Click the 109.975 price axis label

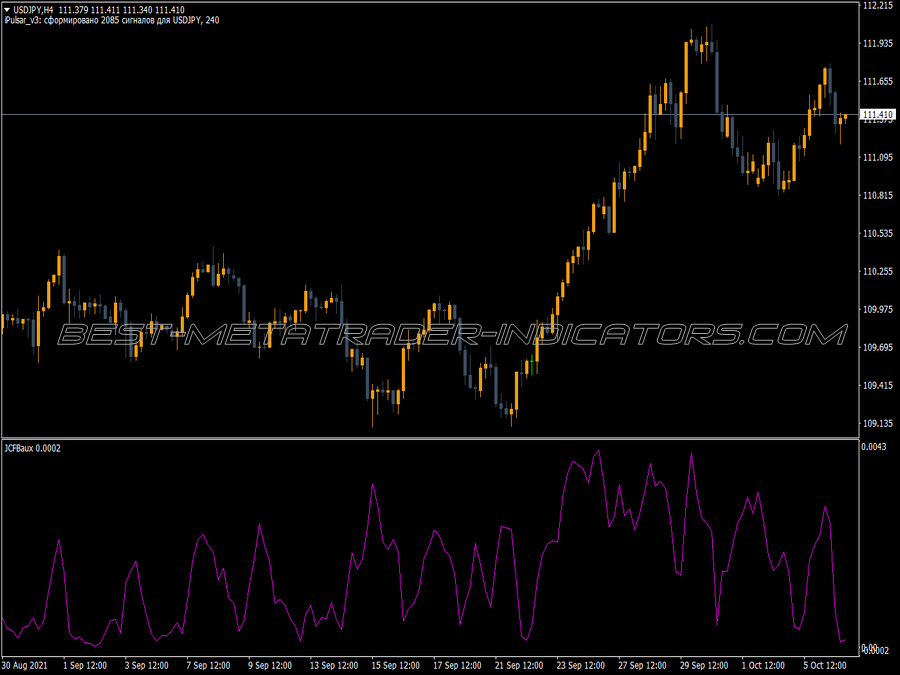click(x=878, y=309)
